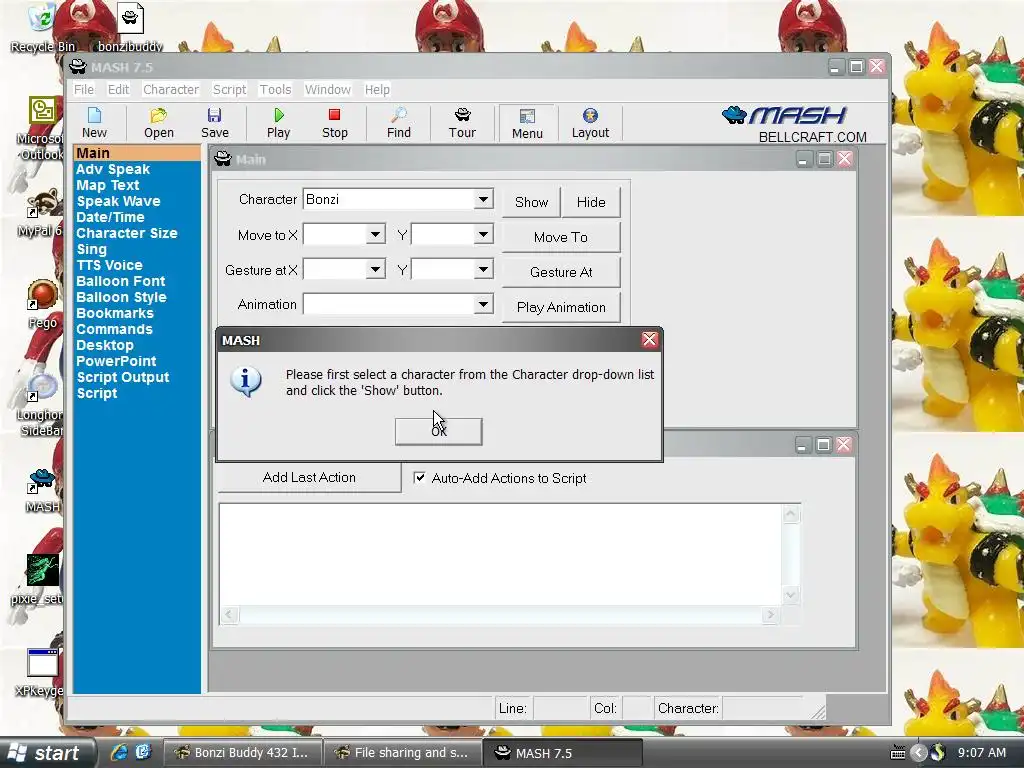Select Balloon Font in the sidebar
This screenshot has height=768, width=1024.
pos(121,281)
